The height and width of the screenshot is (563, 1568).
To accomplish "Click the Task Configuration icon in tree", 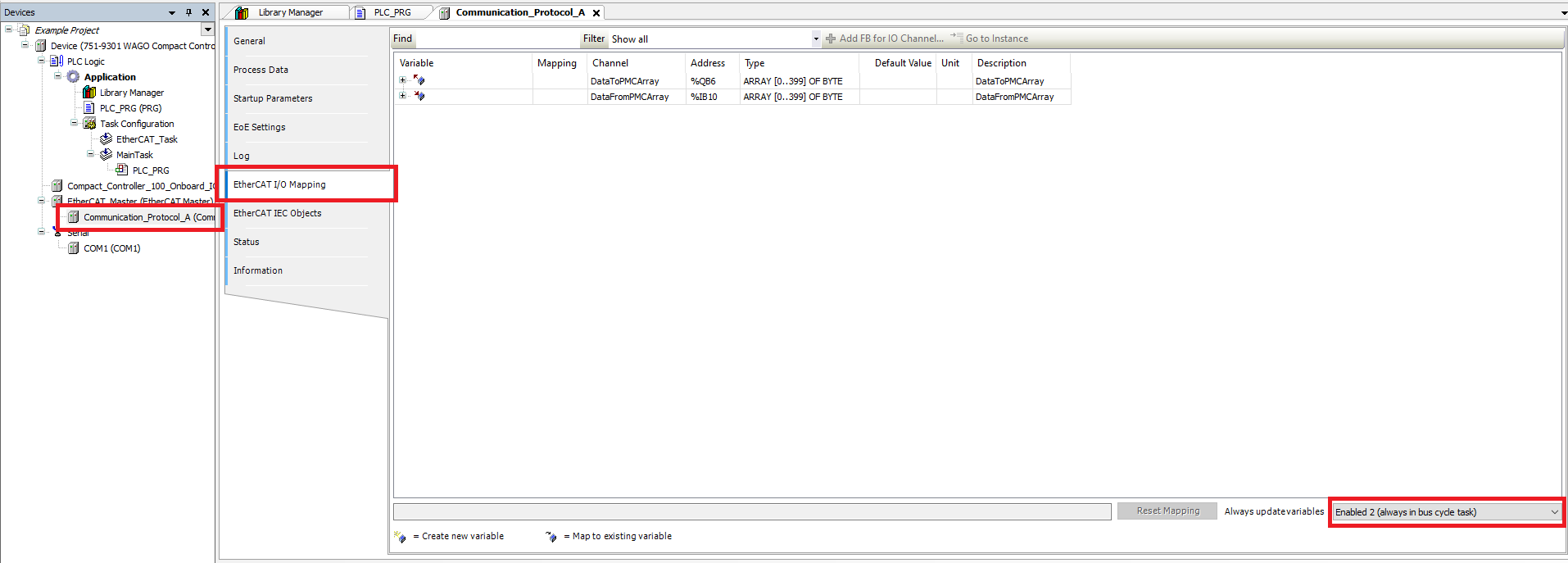I will coord(89,124).
